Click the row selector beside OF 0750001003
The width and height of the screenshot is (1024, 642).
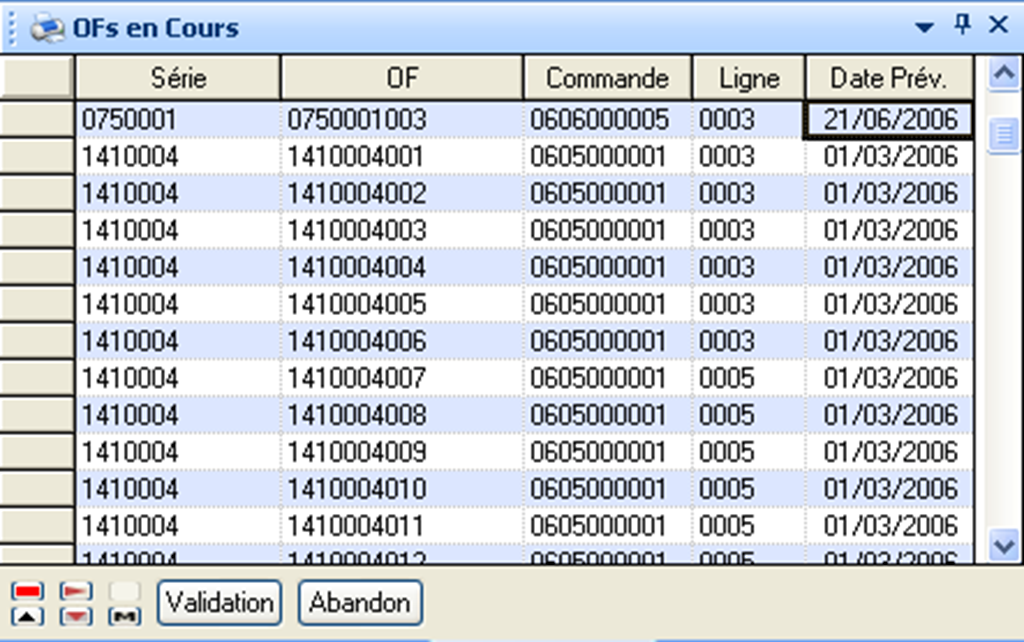click(38, 118)
